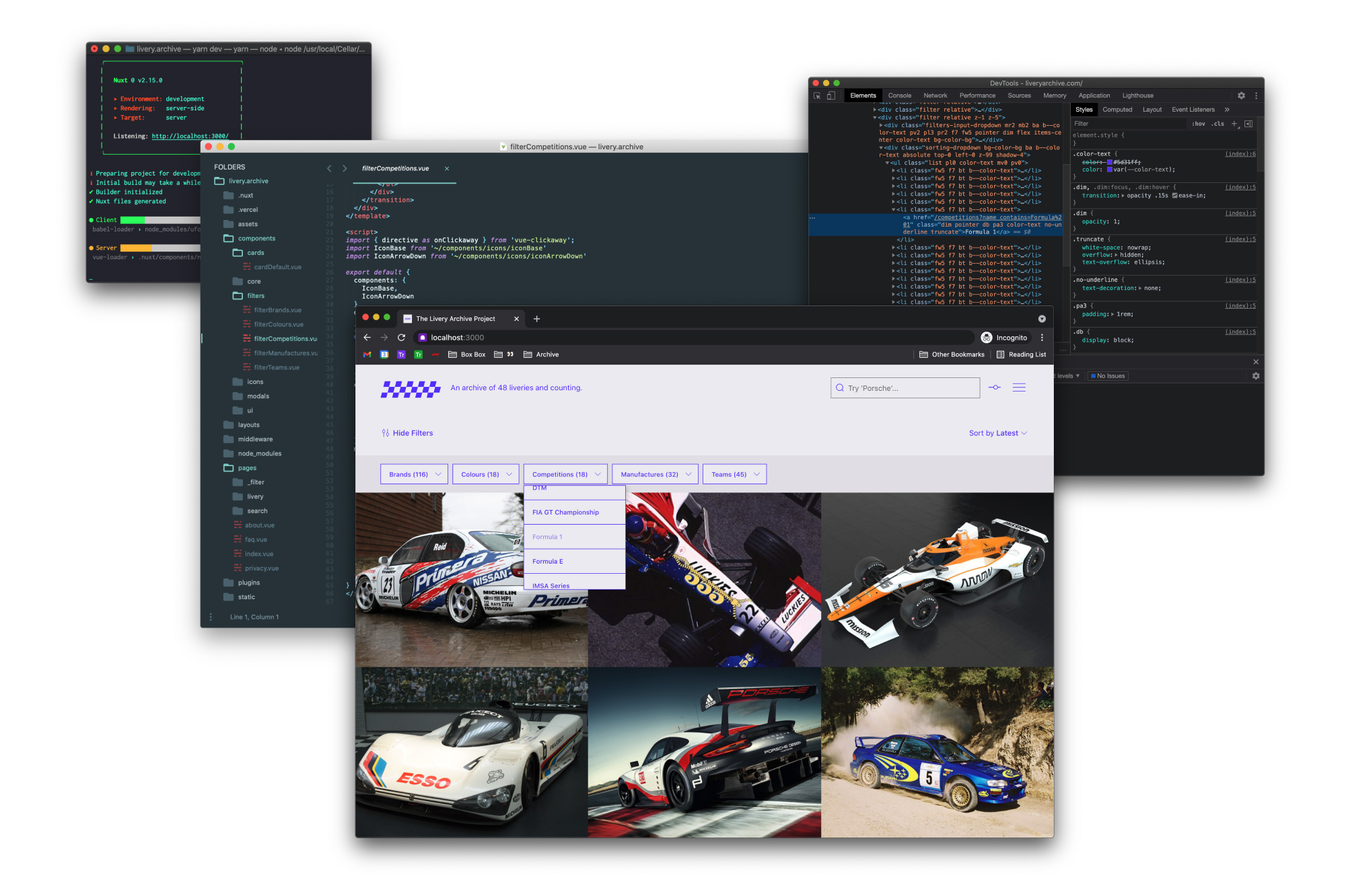Click Chrome tab search down-arrow icon
1346x896 pixels.
(x=1042, y=319)
